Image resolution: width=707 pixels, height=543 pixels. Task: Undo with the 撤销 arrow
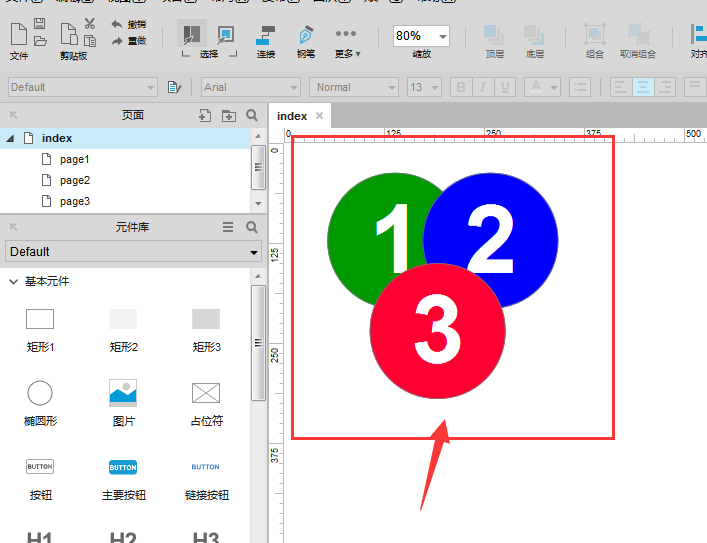point(129,24)
